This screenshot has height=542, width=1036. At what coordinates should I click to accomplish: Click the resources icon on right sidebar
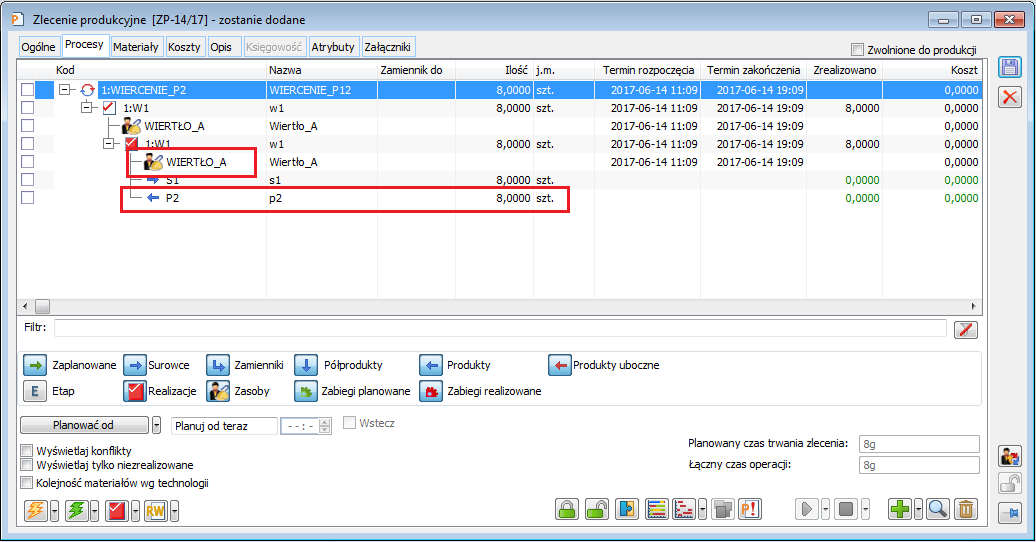pyautogui.click(x=1010, y=456)
